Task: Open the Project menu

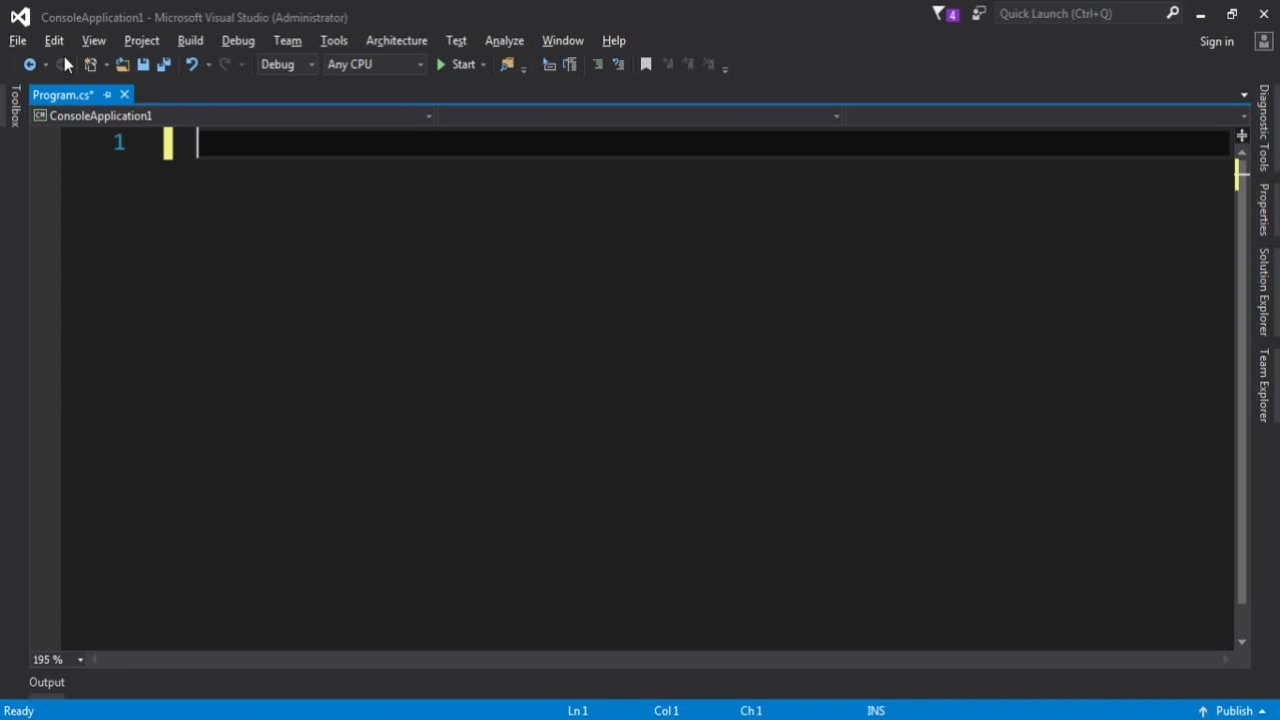Action: [x=141, y=41]
